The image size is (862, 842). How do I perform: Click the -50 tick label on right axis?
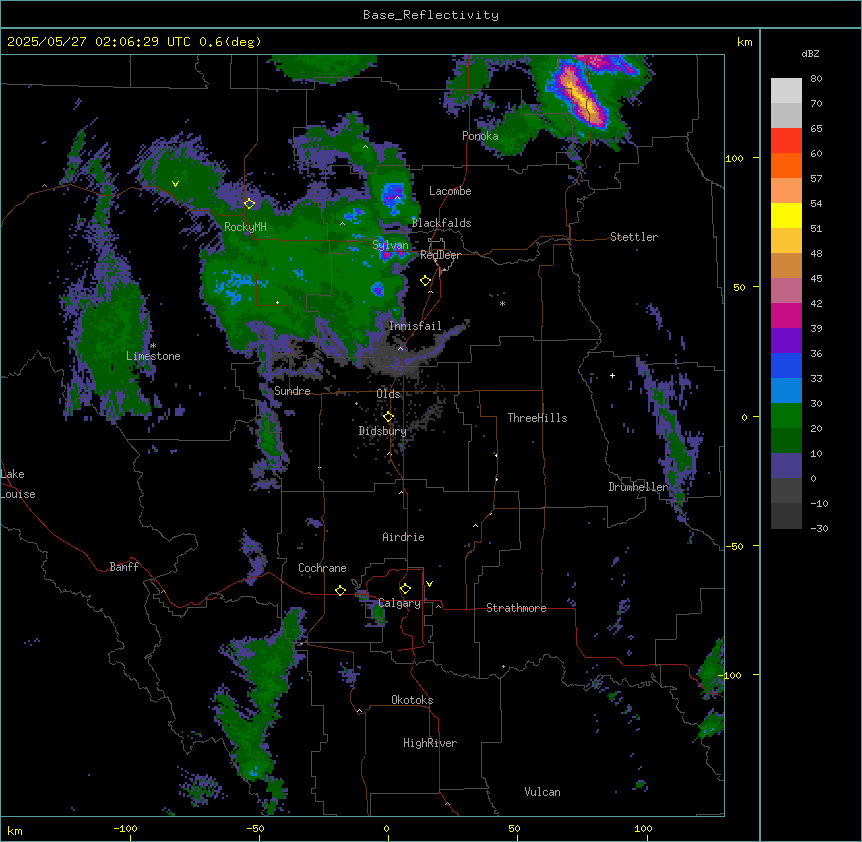734,546
